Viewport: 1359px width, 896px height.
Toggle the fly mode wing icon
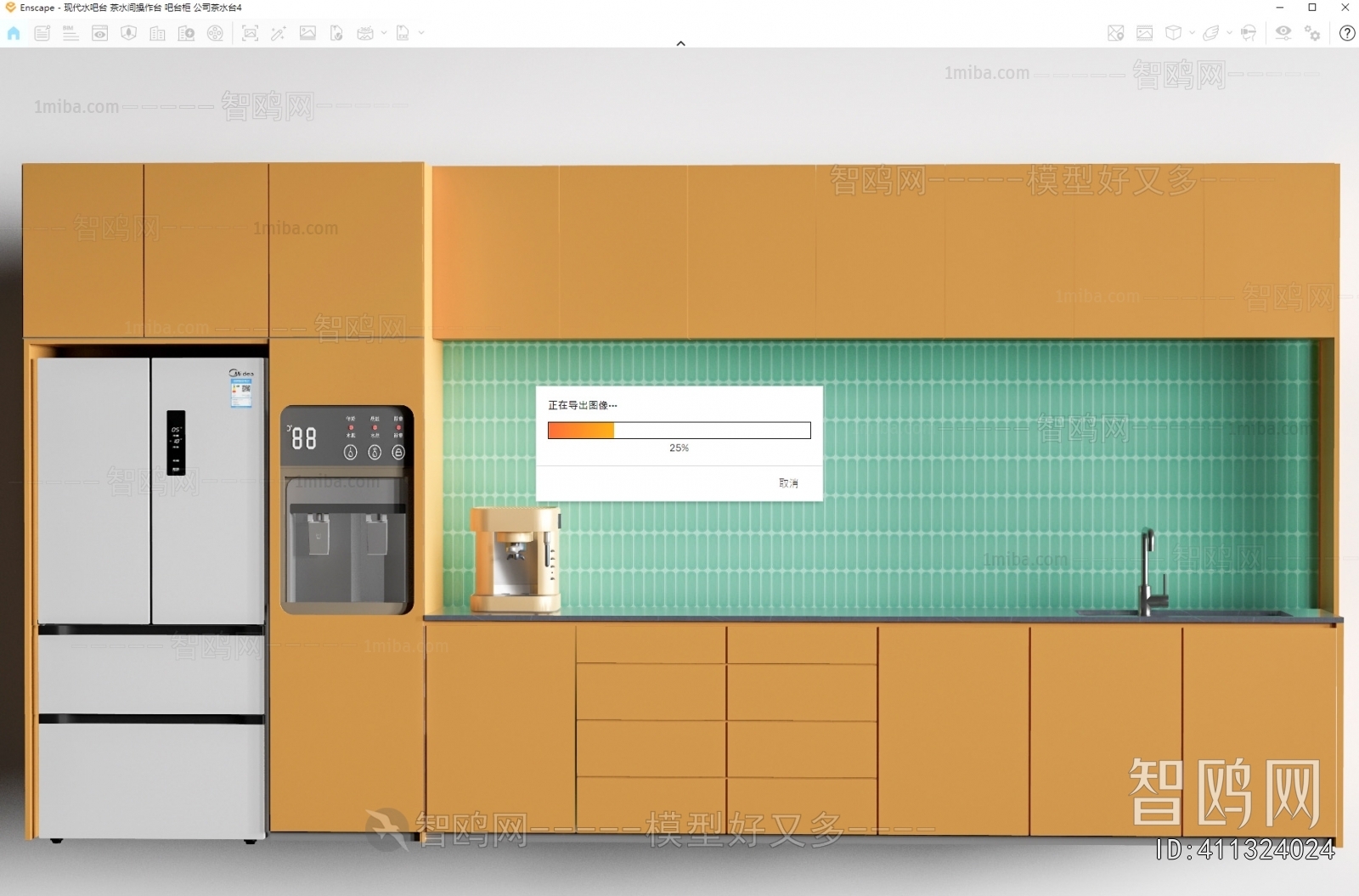pyautogui.click(x=1211, y=34)
